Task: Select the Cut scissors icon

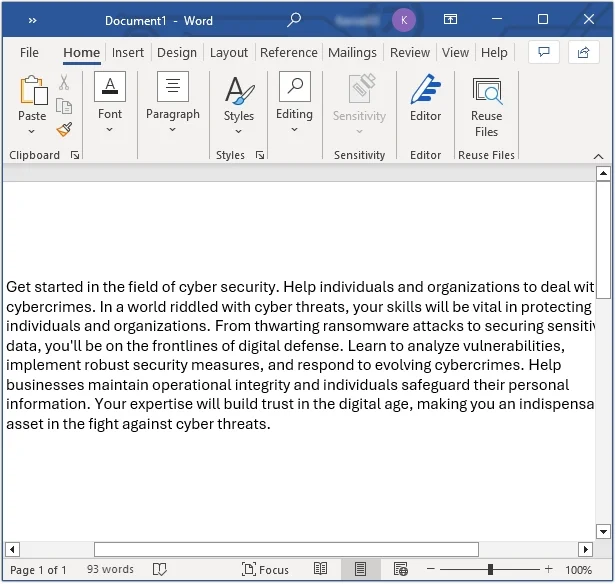Action: [64, 83]
